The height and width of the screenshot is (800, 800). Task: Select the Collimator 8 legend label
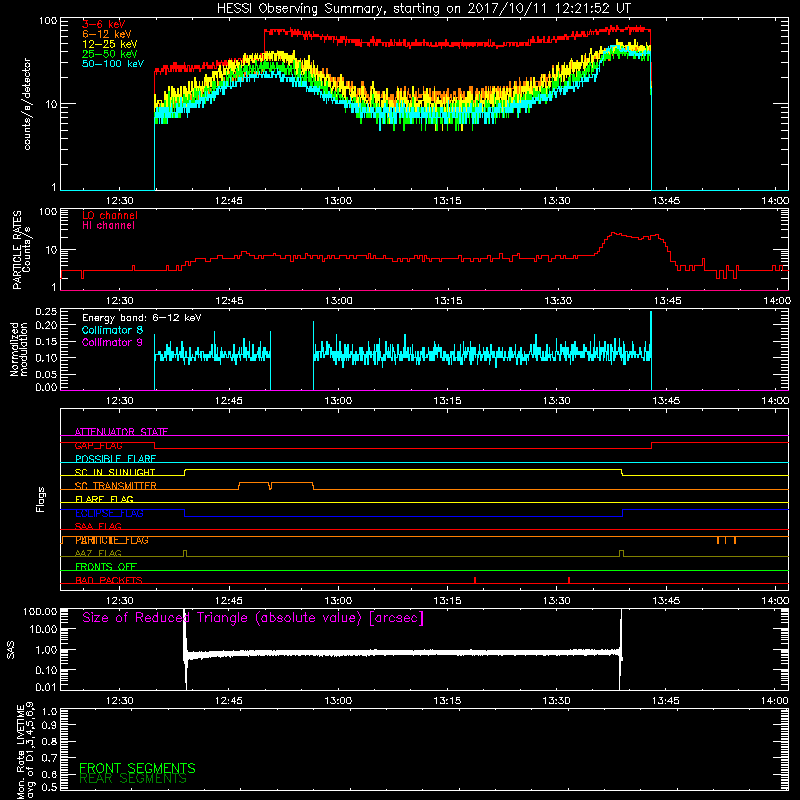[x=112, y=330]
